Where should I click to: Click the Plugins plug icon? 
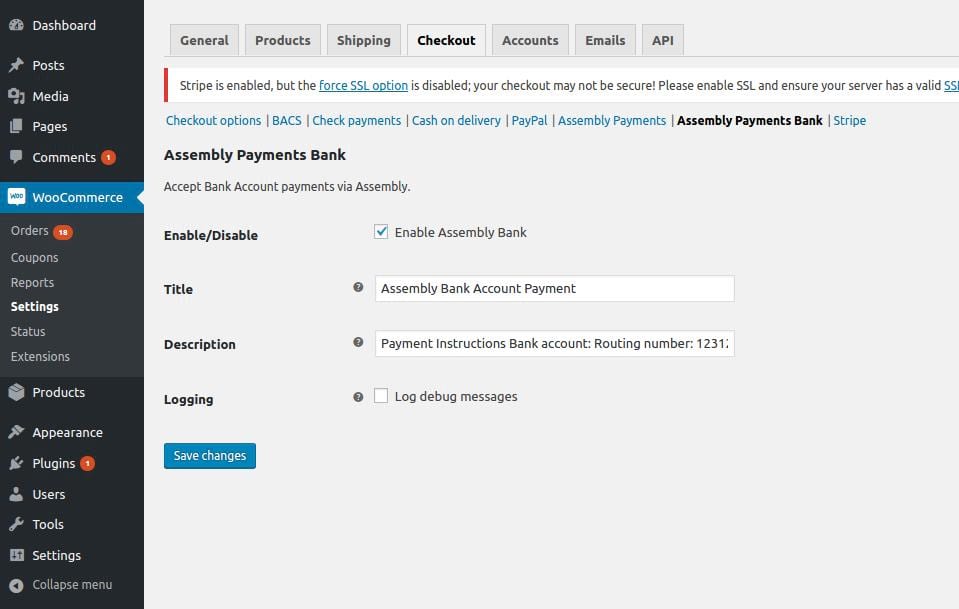tap(16, 463)
